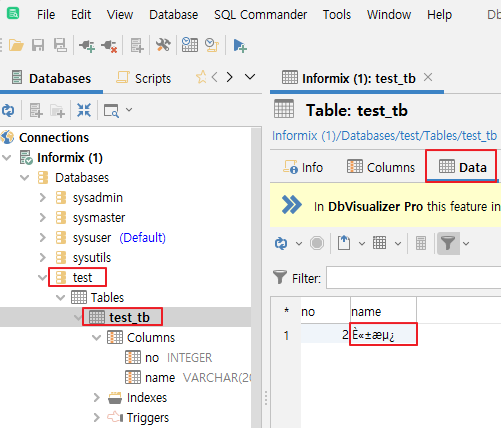
Task: Click the monitor grid clock toolbar icon
Action: pyautogui.click(x=190, y=45)
